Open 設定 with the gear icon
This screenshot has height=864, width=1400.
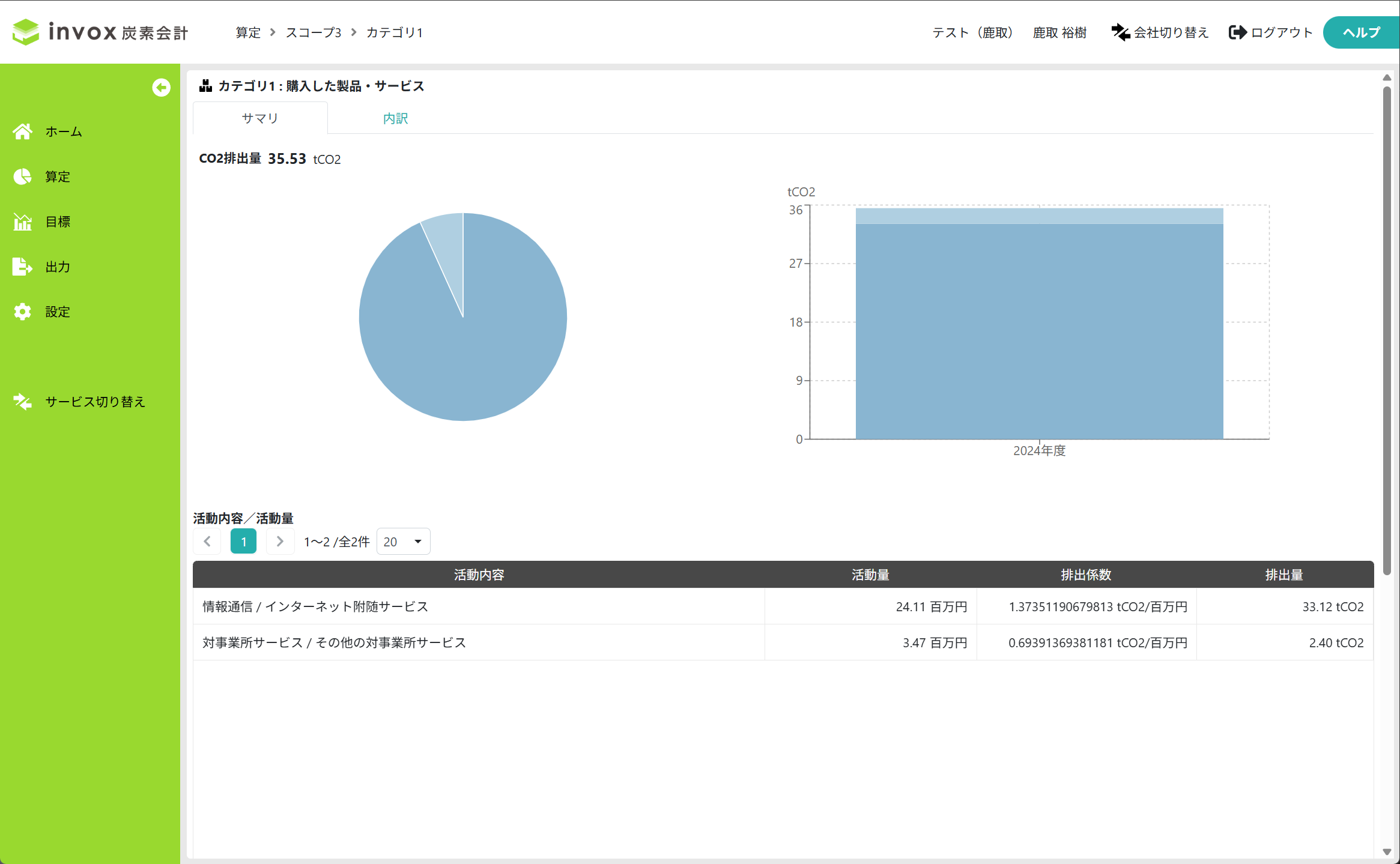(23, 312)
